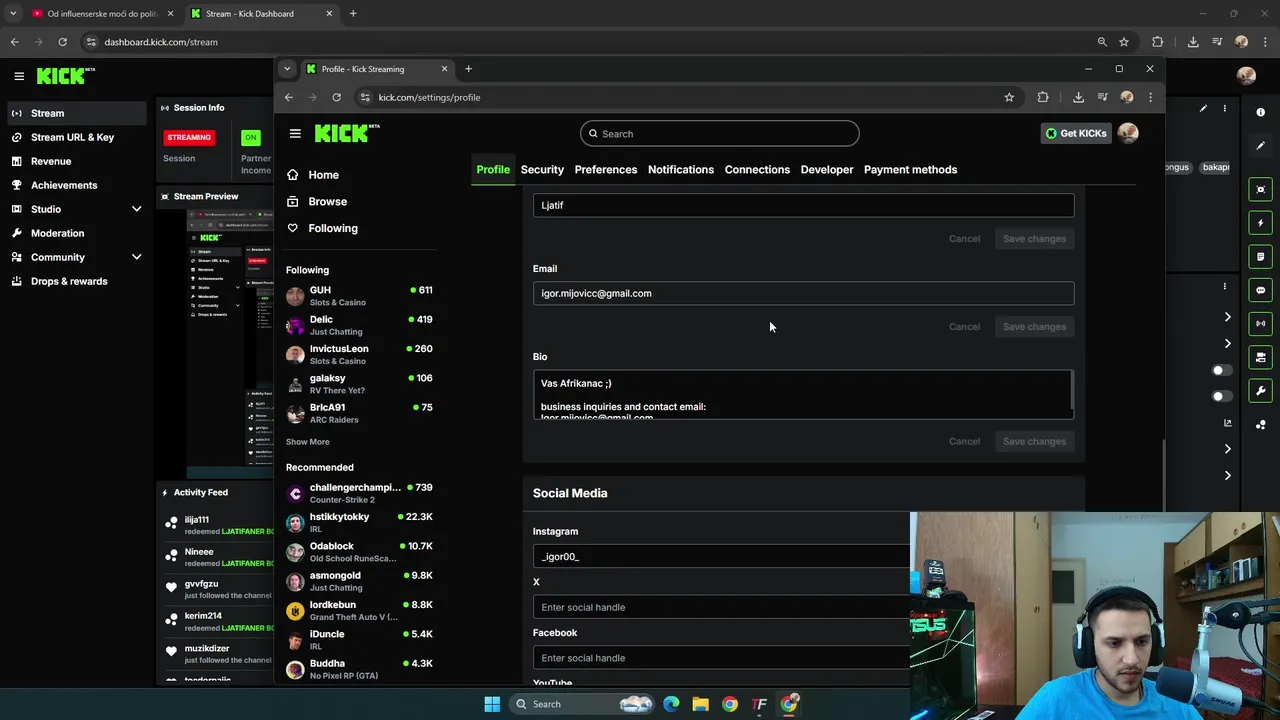1280x720 pixels.
Task: Open tab search dropdown in Profile window
Action: (x=287, y=69)
